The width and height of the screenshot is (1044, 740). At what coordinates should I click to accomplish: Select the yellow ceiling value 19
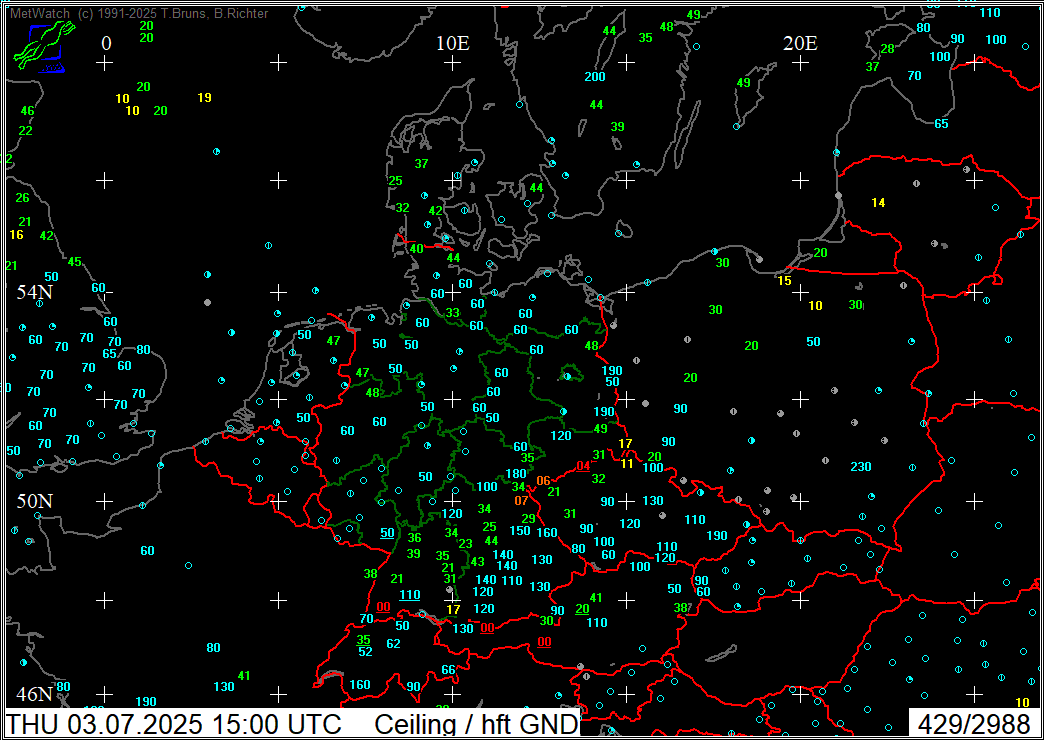(x=204, y=98)
